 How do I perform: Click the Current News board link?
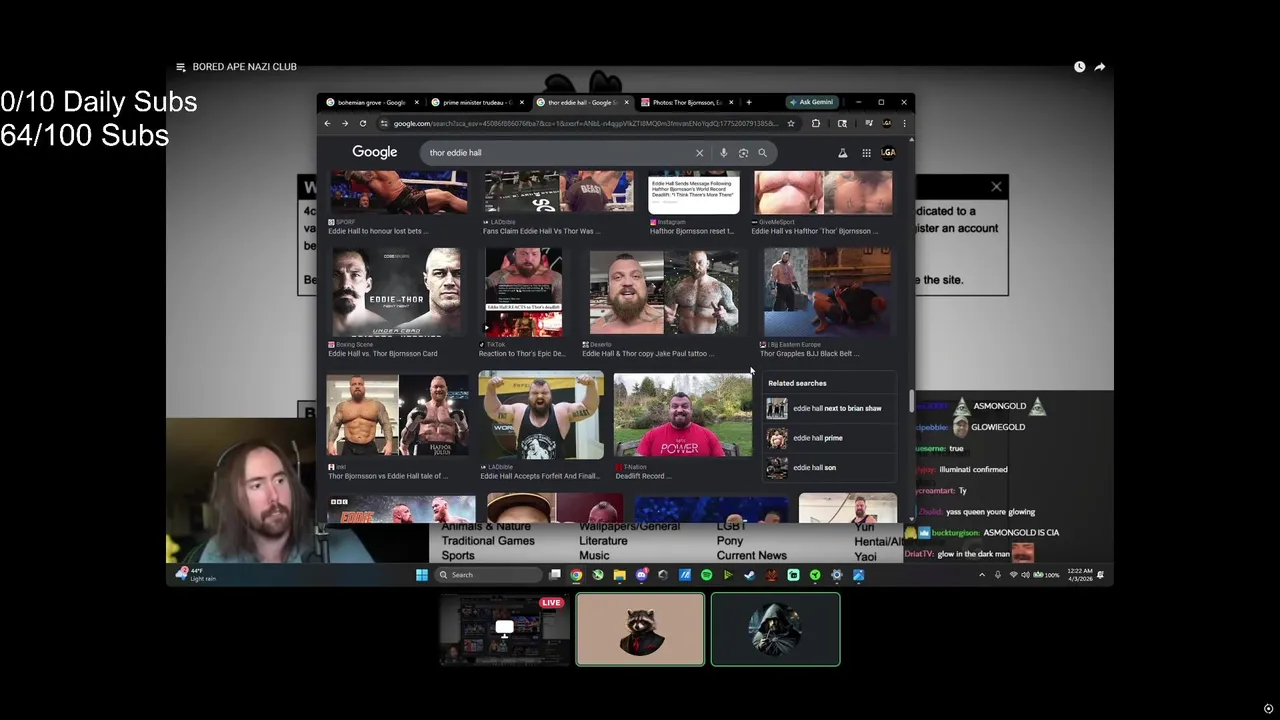click(751, 556)
